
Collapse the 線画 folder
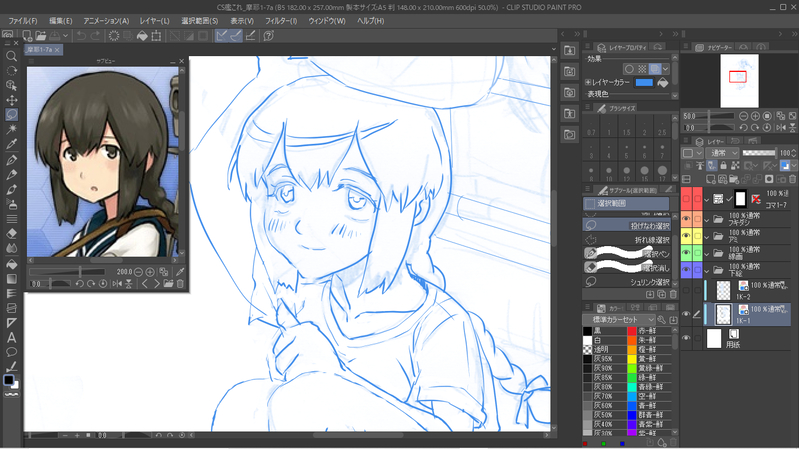[x=707, y=254]
